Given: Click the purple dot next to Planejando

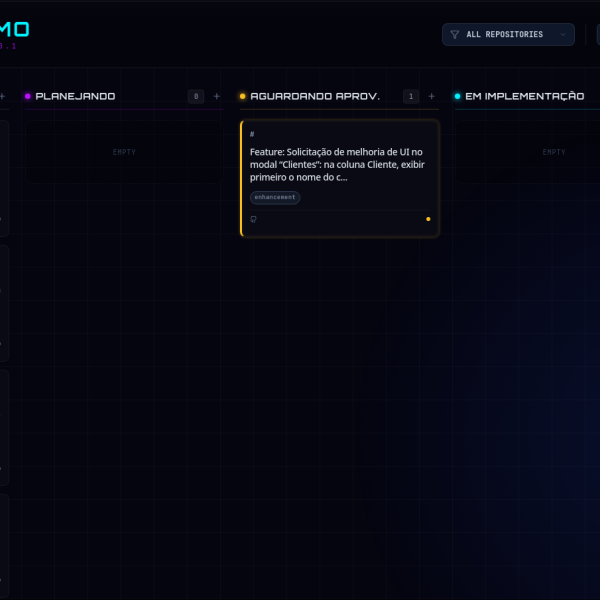Looking at the screenshot, I should (x=28, y=97).
